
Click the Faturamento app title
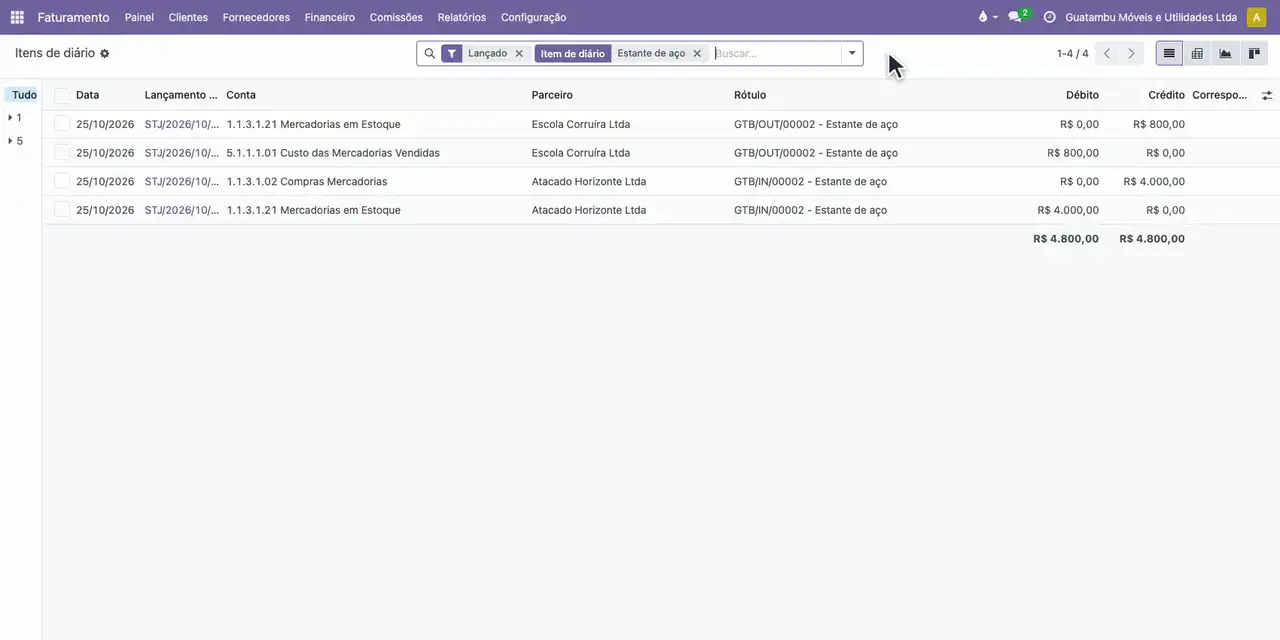pyautogui.click(x=74, y=17)
